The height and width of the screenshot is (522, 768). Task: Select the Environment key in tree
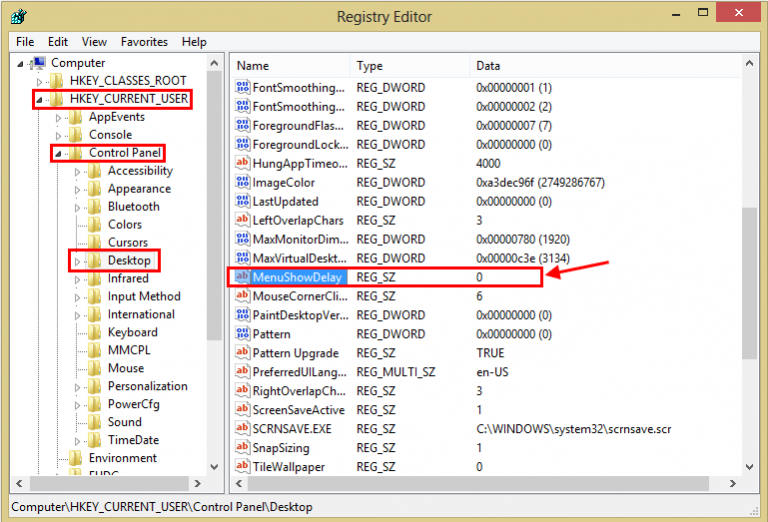click(122, 458)
